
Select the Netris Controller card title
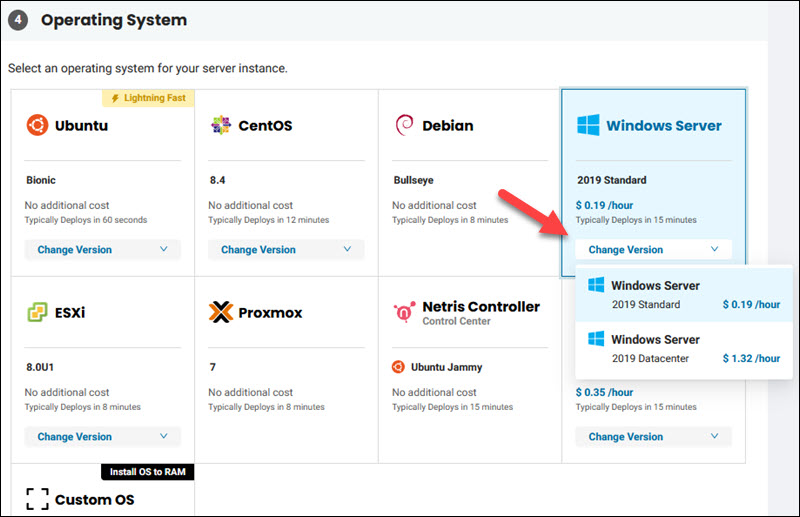click(481, 306)
